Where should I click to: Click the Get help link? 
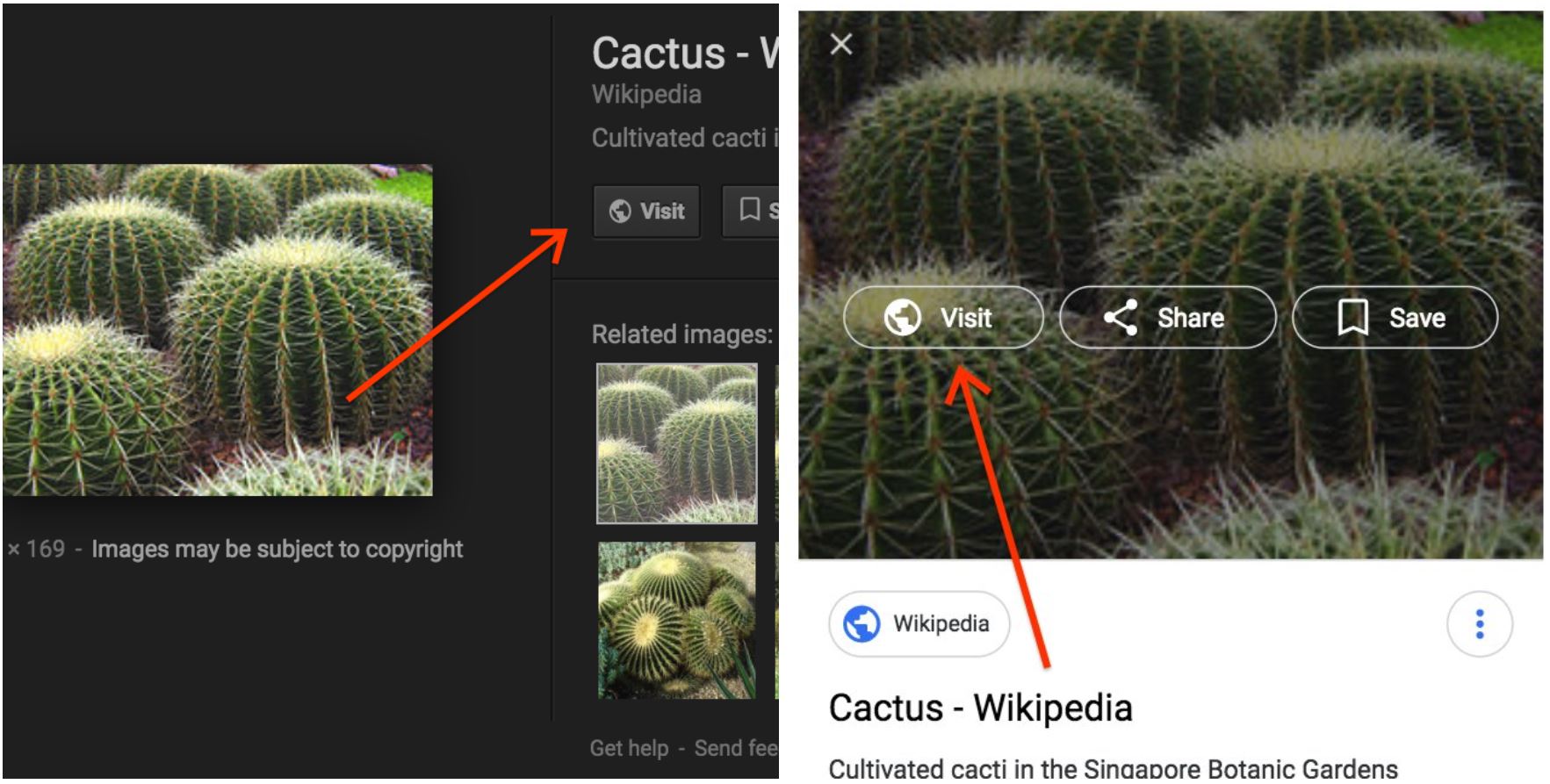629,748
